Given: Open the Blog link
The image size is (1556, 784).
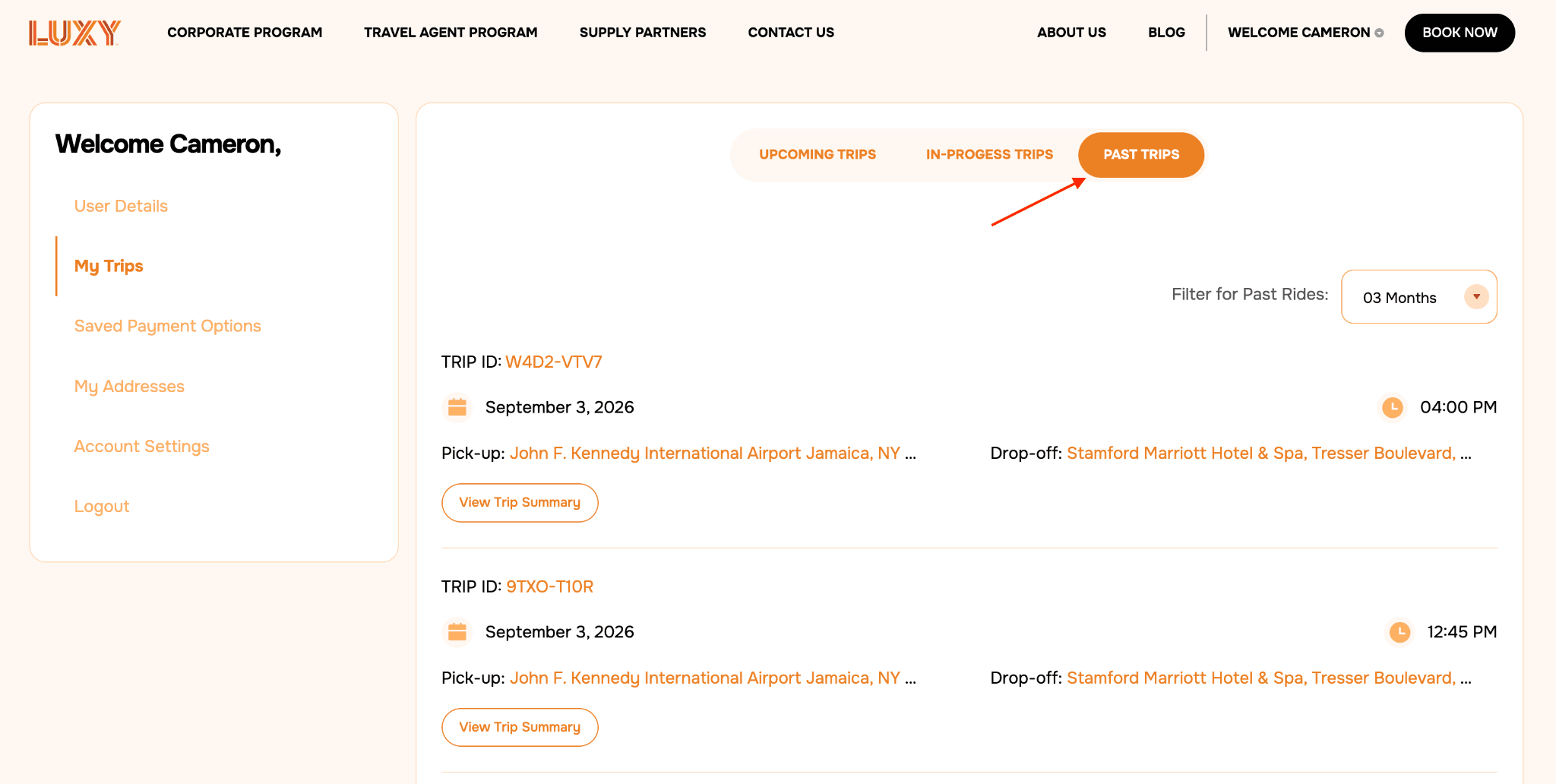Looking at the screenshot, I should point(1166,33).
